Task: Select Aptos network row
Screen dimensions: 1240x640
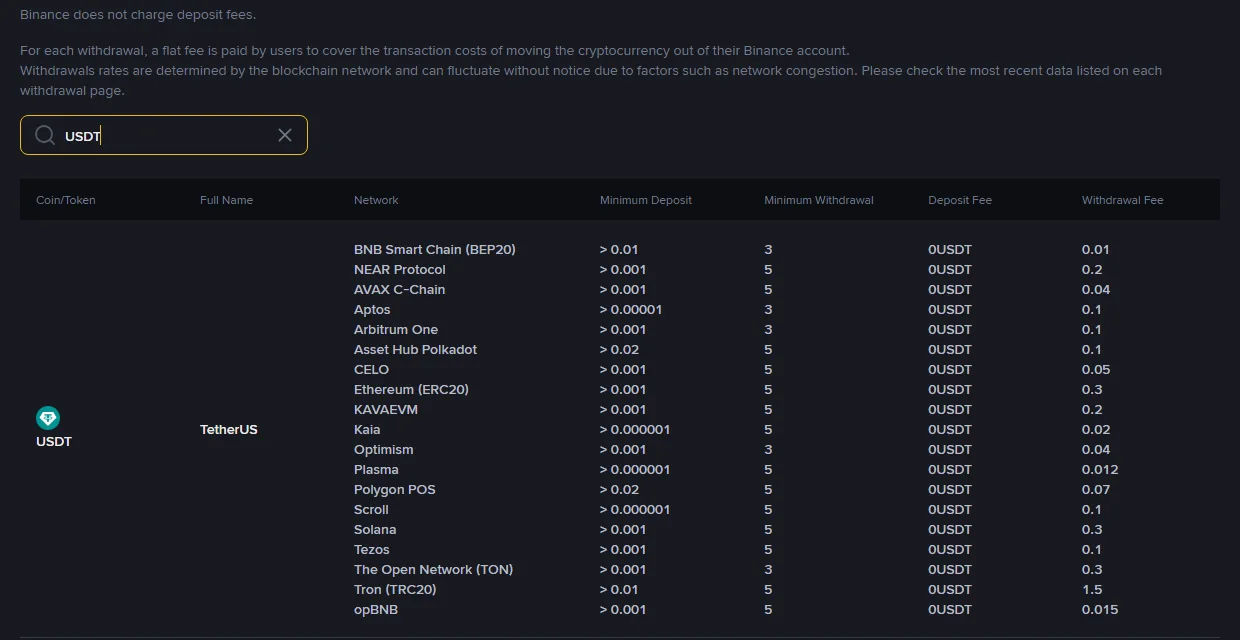Action: (x=372, y=309)
